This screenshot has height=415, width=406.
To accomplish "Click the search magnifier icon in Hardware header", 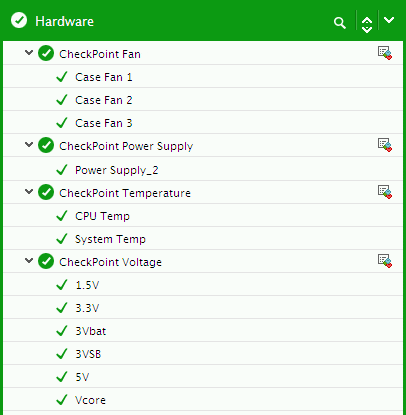I will pyautogui.click(x=340, y=22).
